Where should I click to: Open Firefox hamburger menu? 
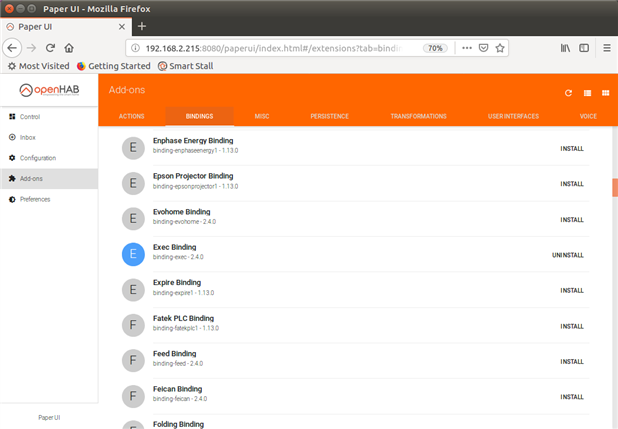(x=606, y=47)
